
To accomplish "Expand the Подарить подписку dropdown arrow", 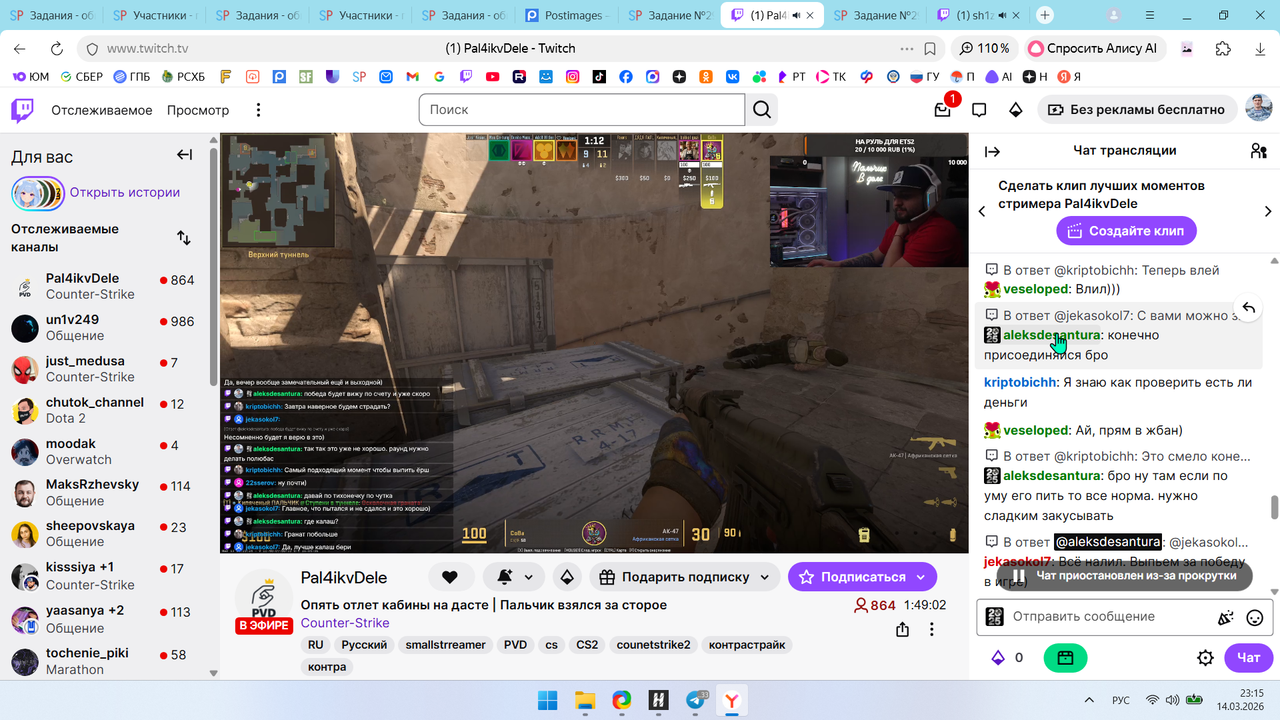I will point(765,577).
